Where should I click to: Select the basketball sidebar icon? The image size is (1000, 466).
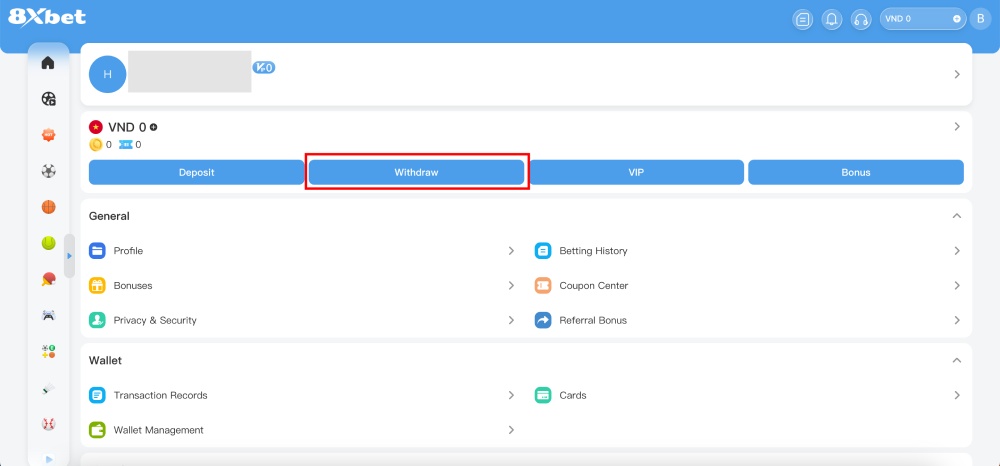[x=48, y=207]
